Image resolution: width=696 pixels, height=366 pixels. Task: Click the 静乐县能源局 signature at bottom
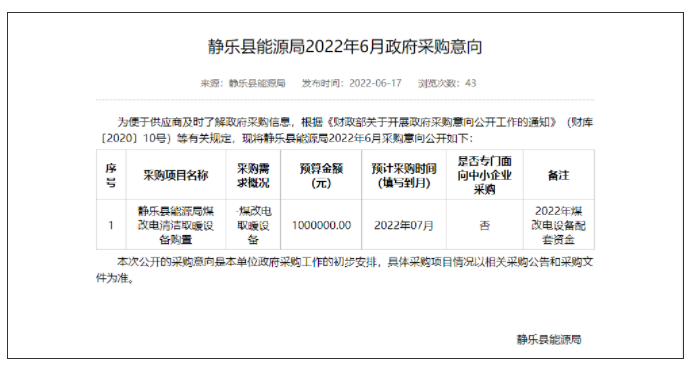[x=549, y=340]
